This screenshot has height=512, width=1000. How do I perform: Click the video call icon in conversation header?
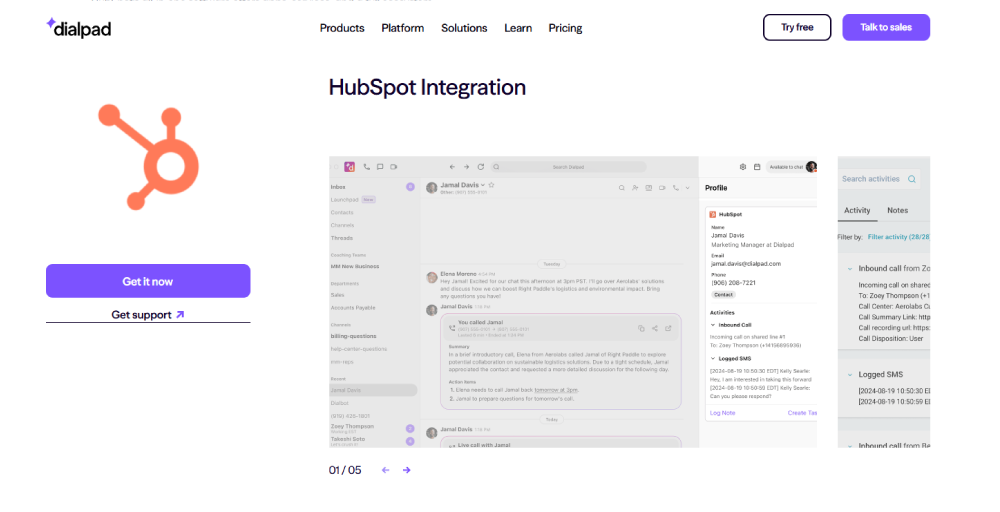[662, 188]
